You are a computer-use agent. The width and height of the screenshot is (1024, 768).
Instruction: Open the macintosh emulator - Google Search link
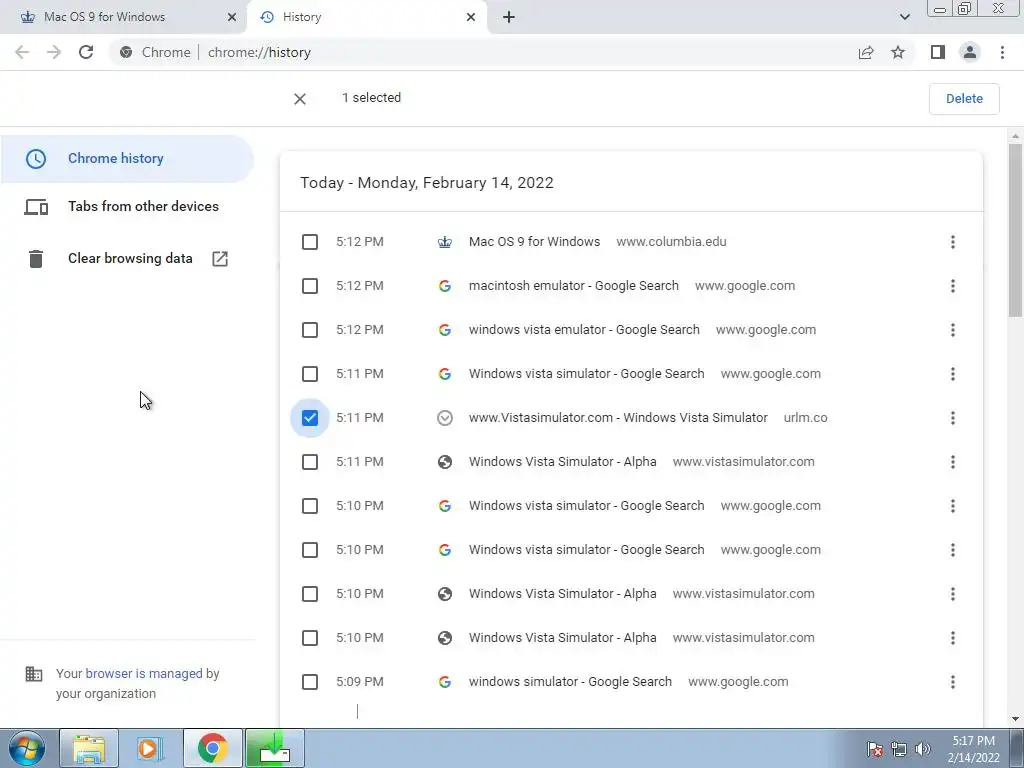point(573,286)
